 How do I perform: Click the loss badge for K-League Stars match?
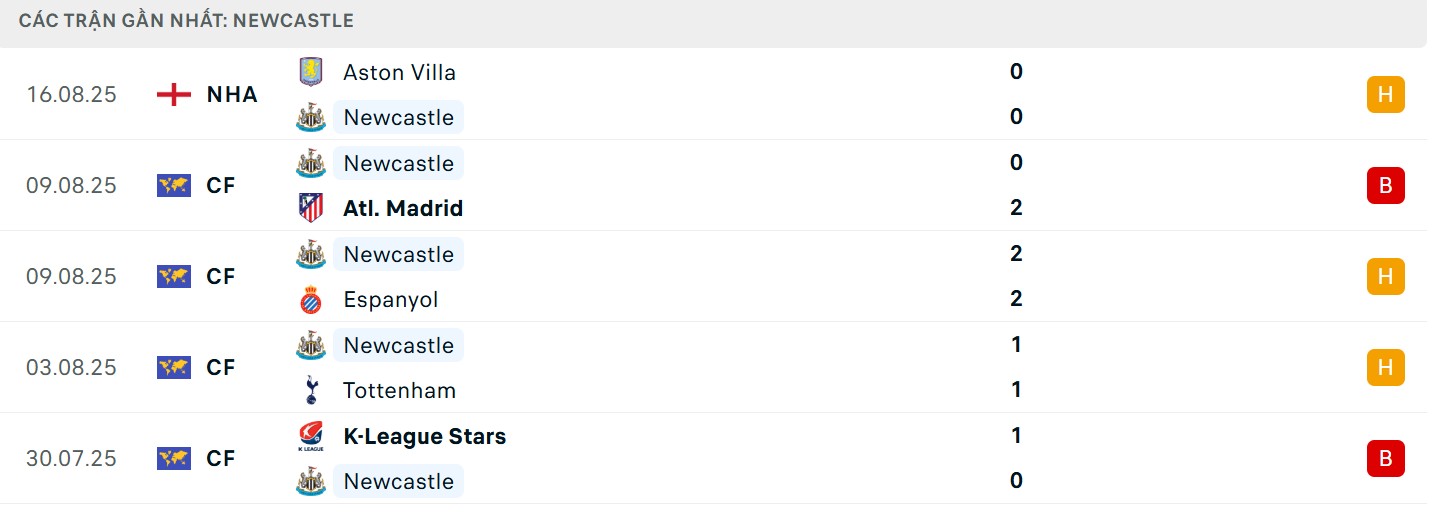1385,458
